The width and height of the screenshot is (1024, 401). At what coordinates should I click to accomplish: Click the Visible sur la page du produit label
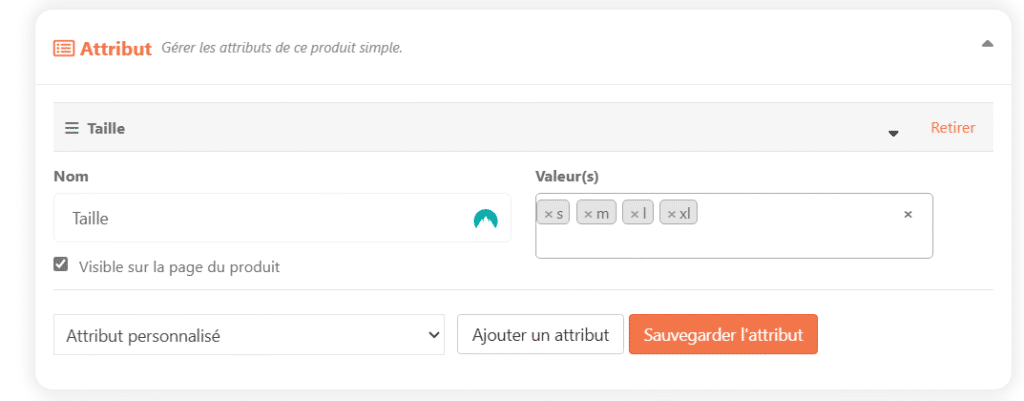pyautogui.click(x=180, y=266)
